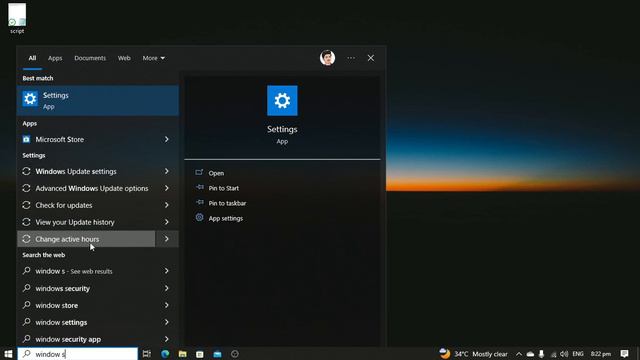Expand Change active hours arrow
Viewport: 640px width, 360px height.
(167, 239)
